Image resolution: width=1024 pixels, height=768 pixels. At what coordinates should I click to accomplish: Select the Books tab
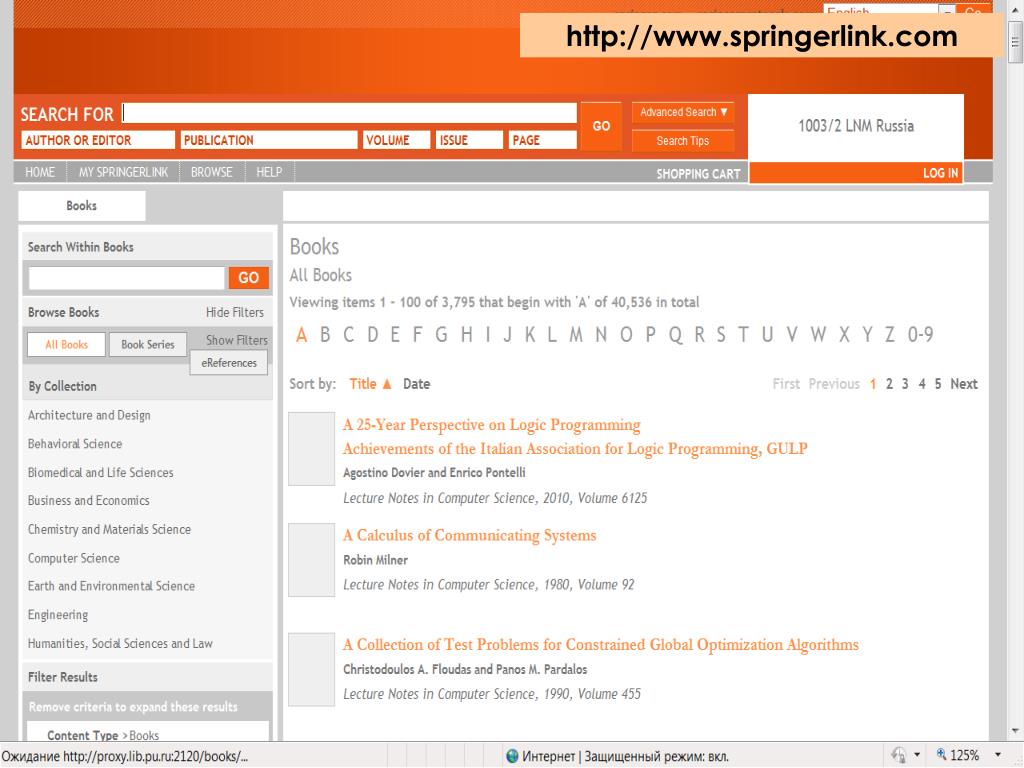[82, 206]
